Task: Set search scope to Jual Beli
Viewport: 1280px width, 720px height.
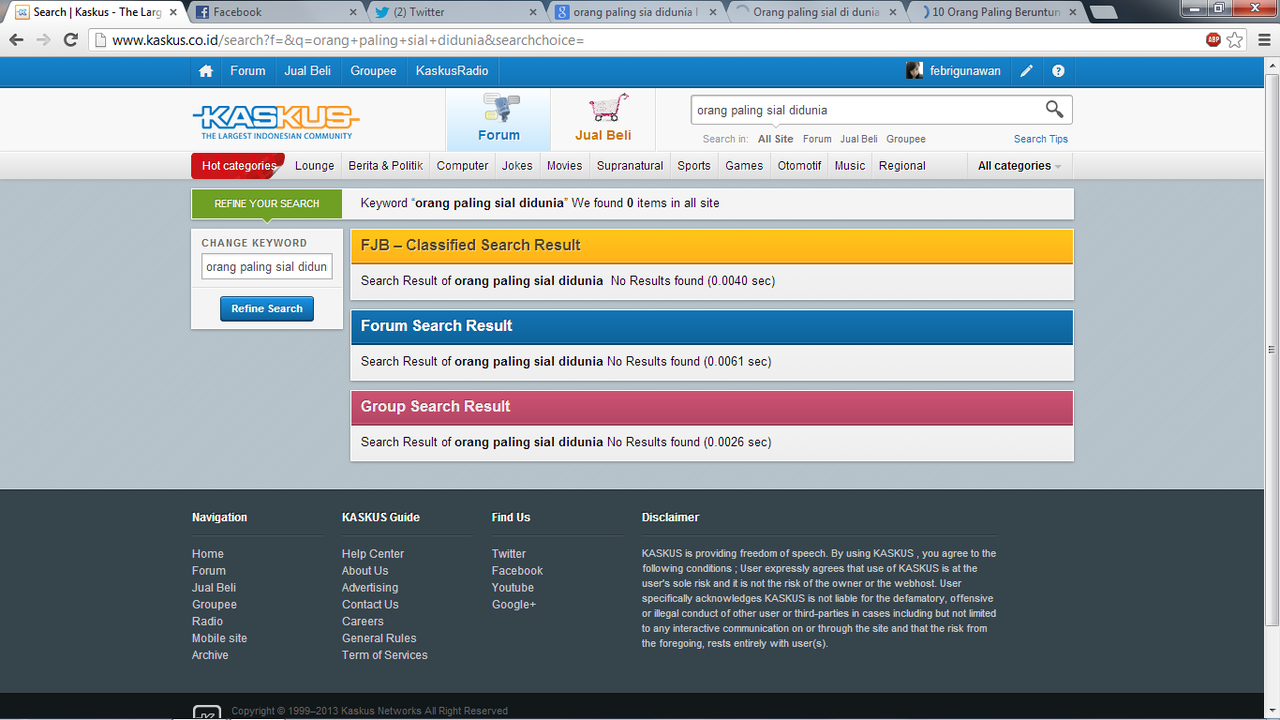Action: coord(859,139)
